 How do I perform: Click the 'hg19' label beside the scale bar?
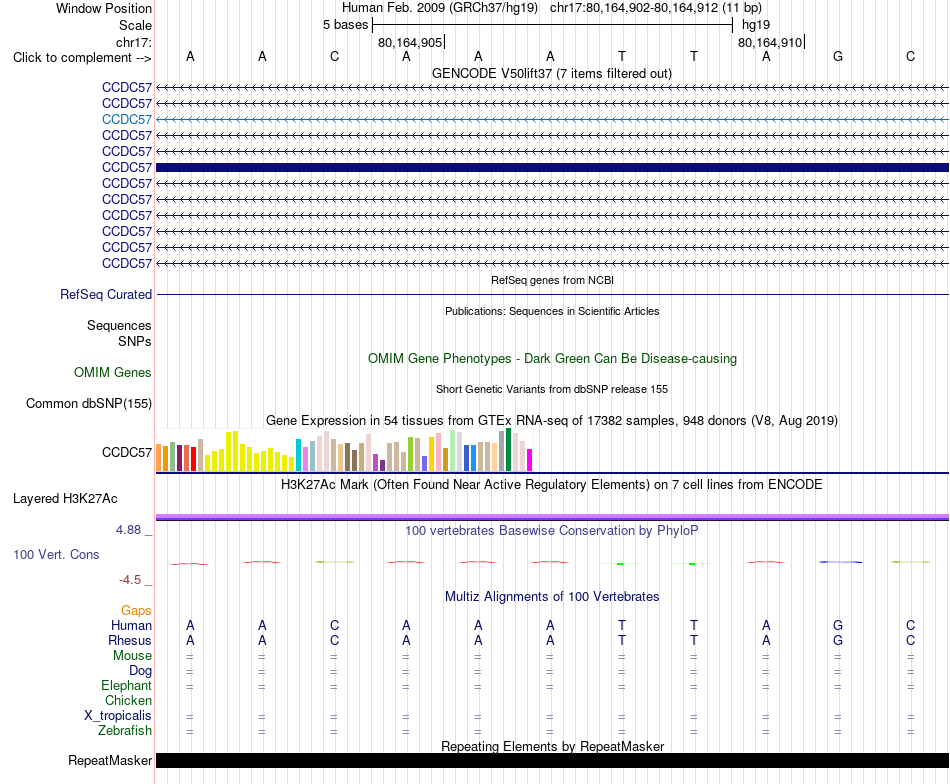point(756,25)
